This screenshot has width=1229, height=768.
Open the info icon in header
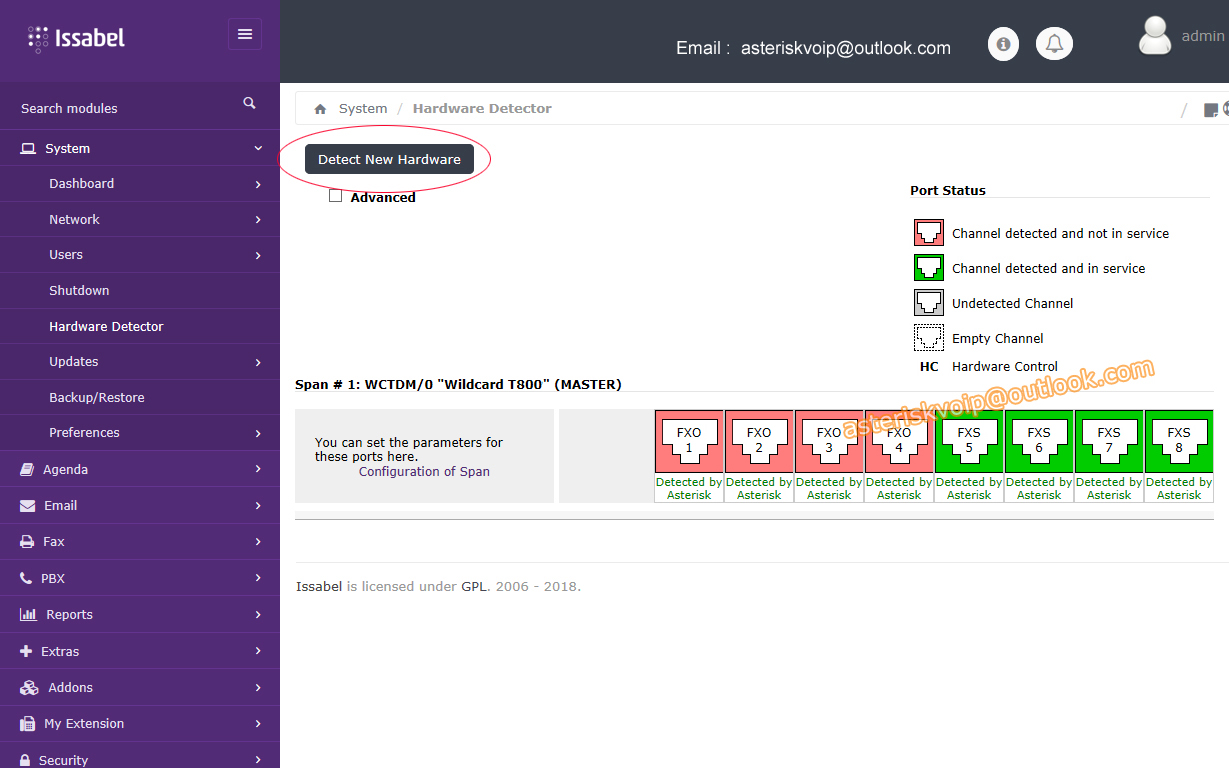[1003, 44]
